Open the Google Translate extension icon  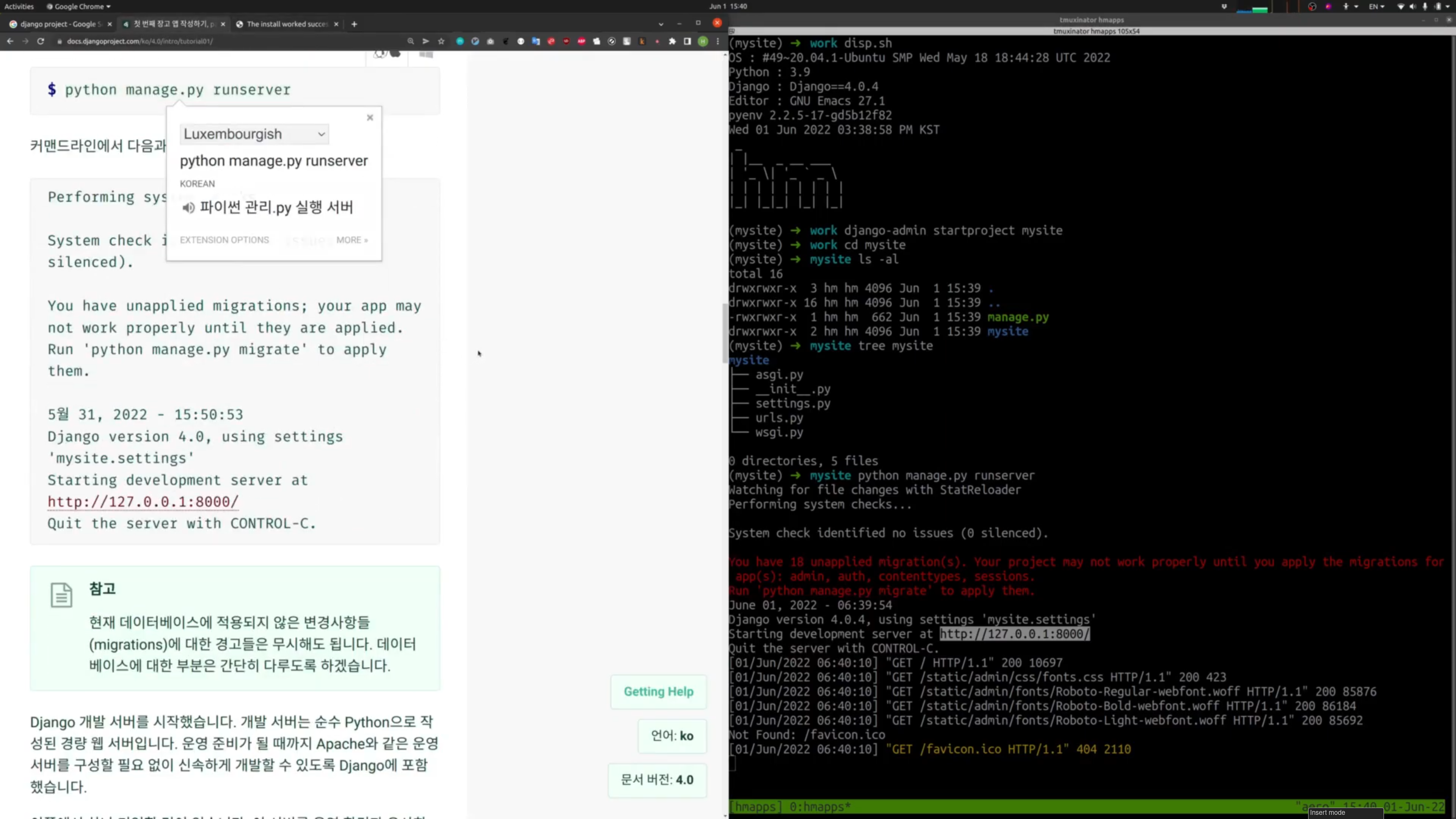[x=536, y=41]
